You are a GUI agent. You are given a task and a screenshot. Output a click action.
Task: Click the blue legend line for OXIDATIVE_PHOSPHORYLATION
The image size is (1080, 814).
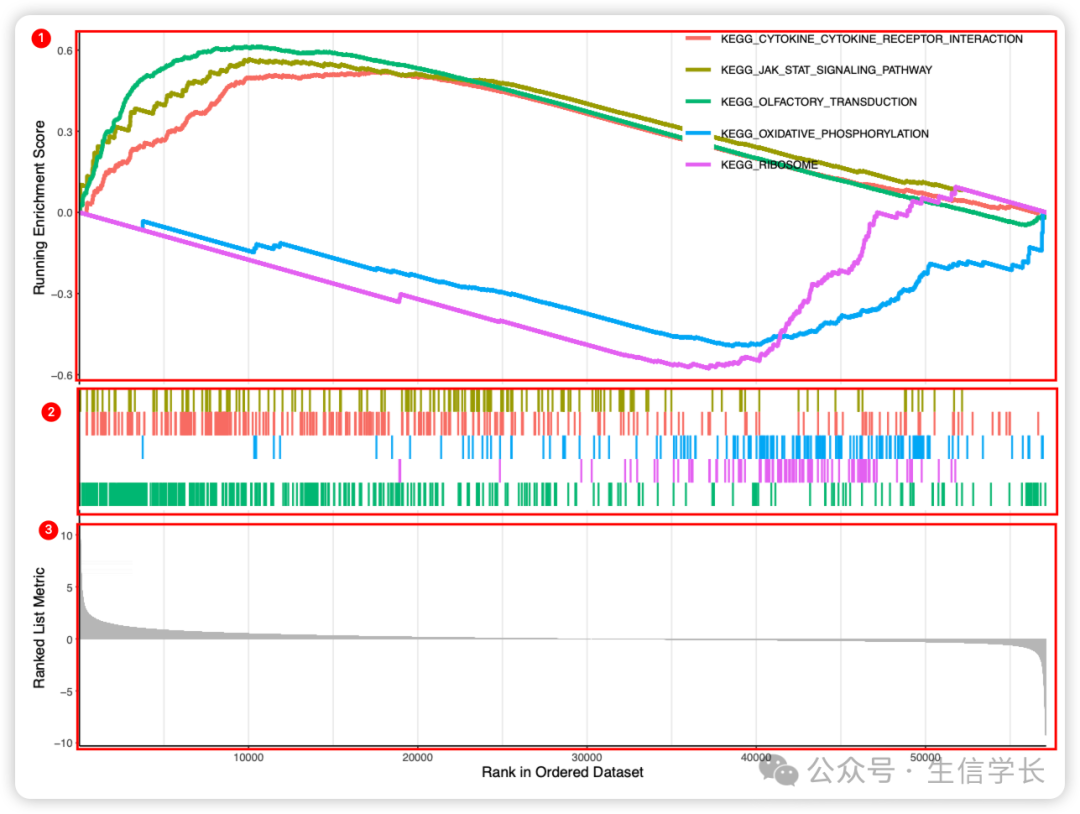point(697,133)
